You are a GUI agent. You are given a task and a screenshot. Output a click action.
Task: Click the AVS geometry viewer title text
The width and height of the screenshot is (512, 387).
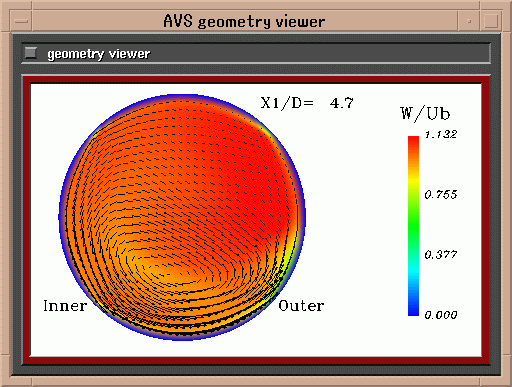pyautogui.click(x=244, y=22)
